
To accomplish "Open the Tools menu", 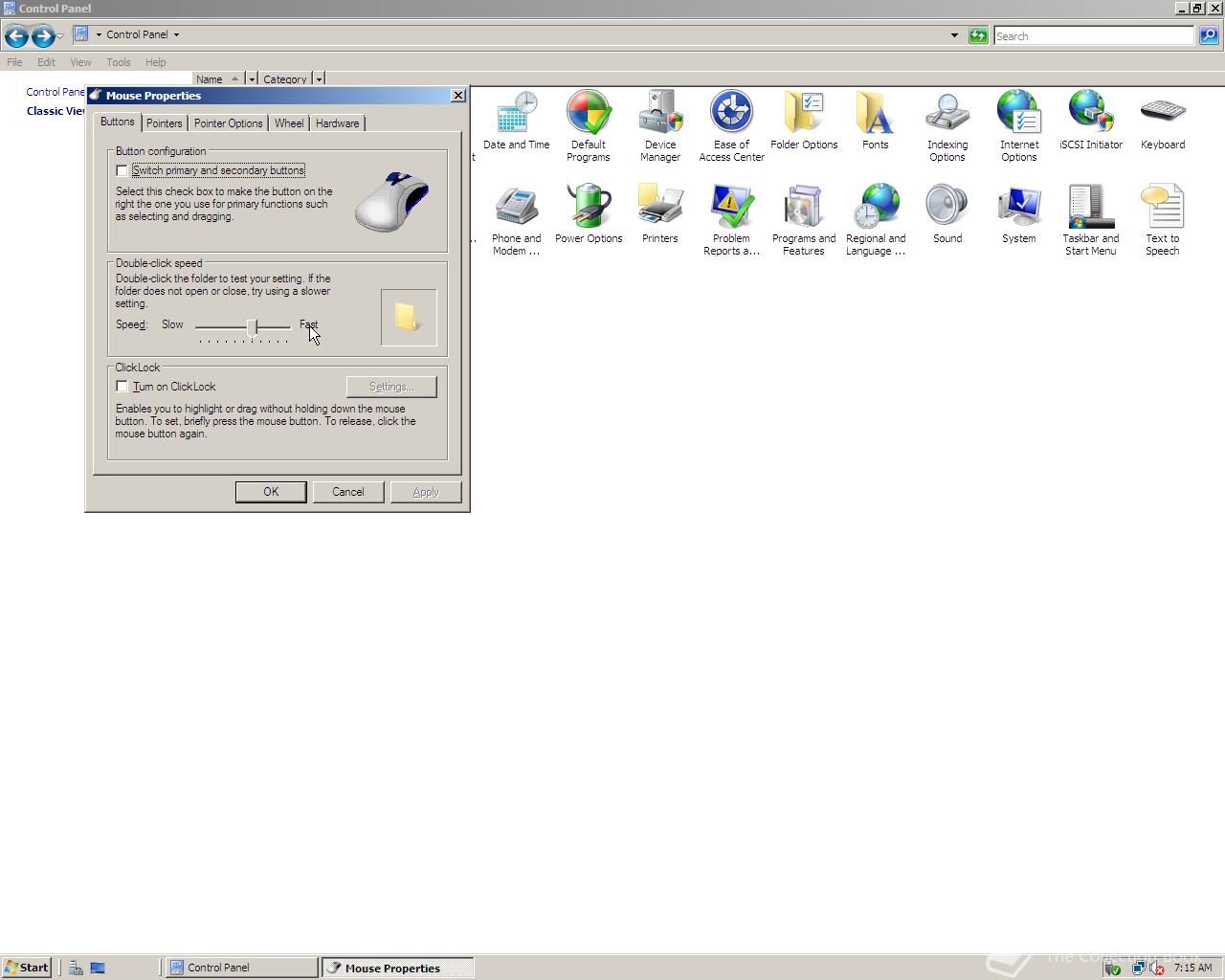I will point(119,62).
